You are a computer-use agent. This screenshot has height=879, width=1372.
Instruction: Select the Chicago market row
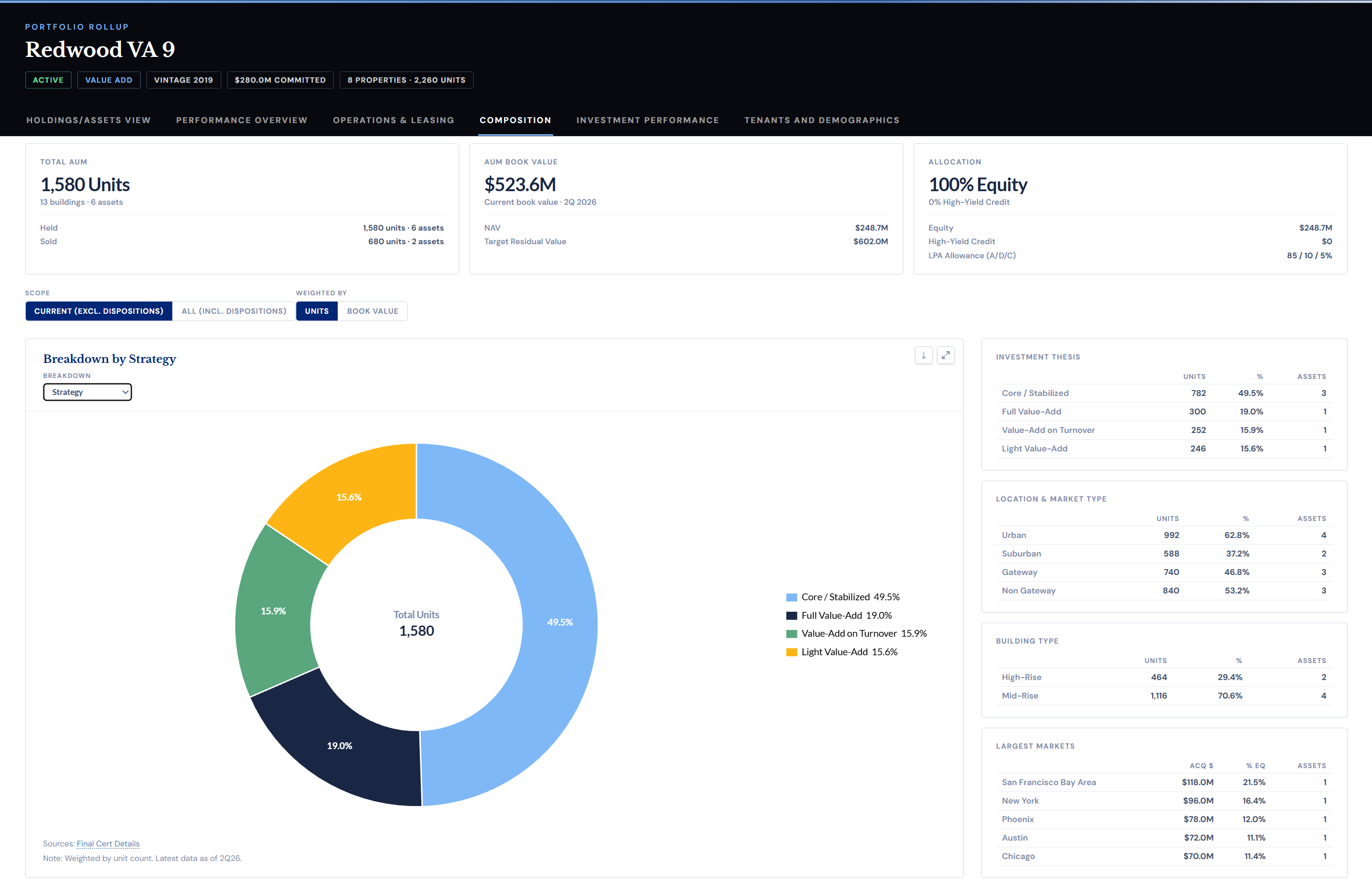pos(1164,856)
